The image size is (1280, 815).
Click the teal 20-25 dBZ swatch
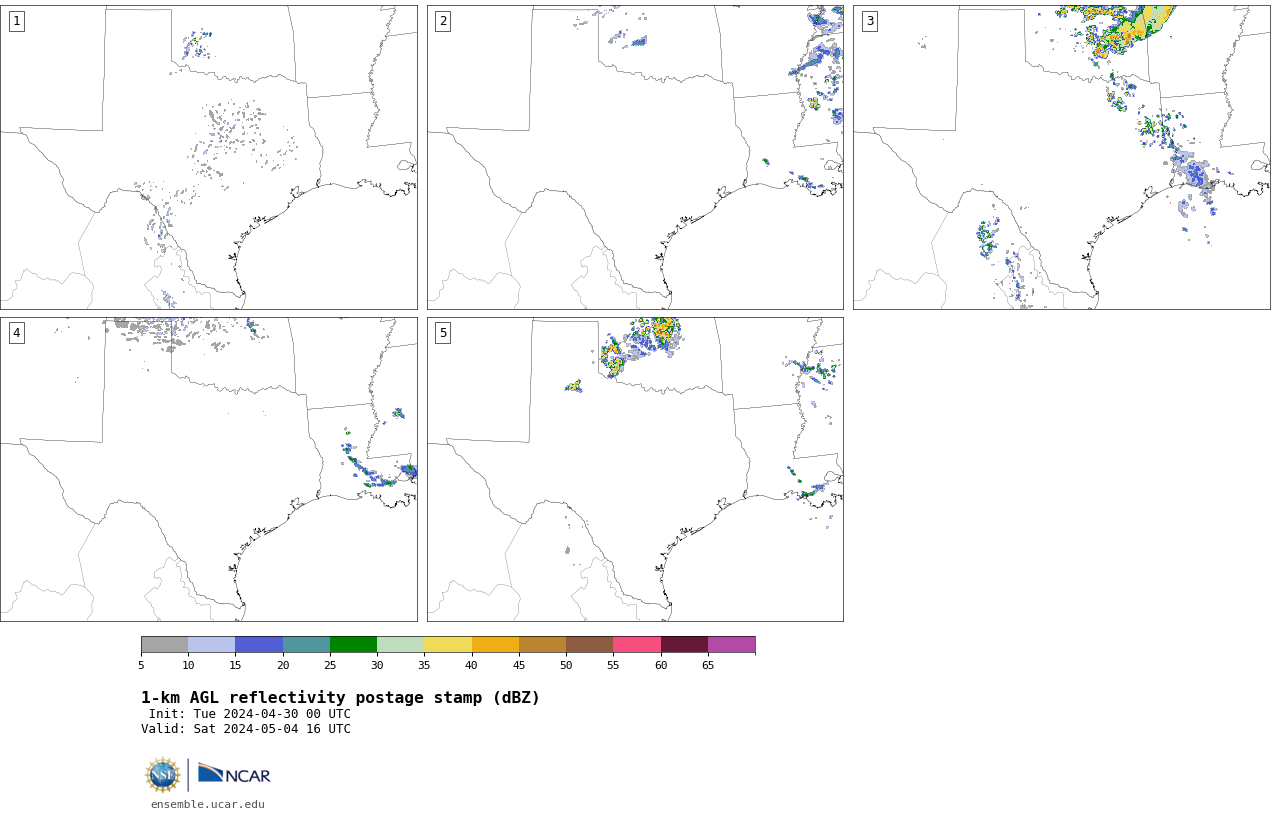(x=306, y=645)
